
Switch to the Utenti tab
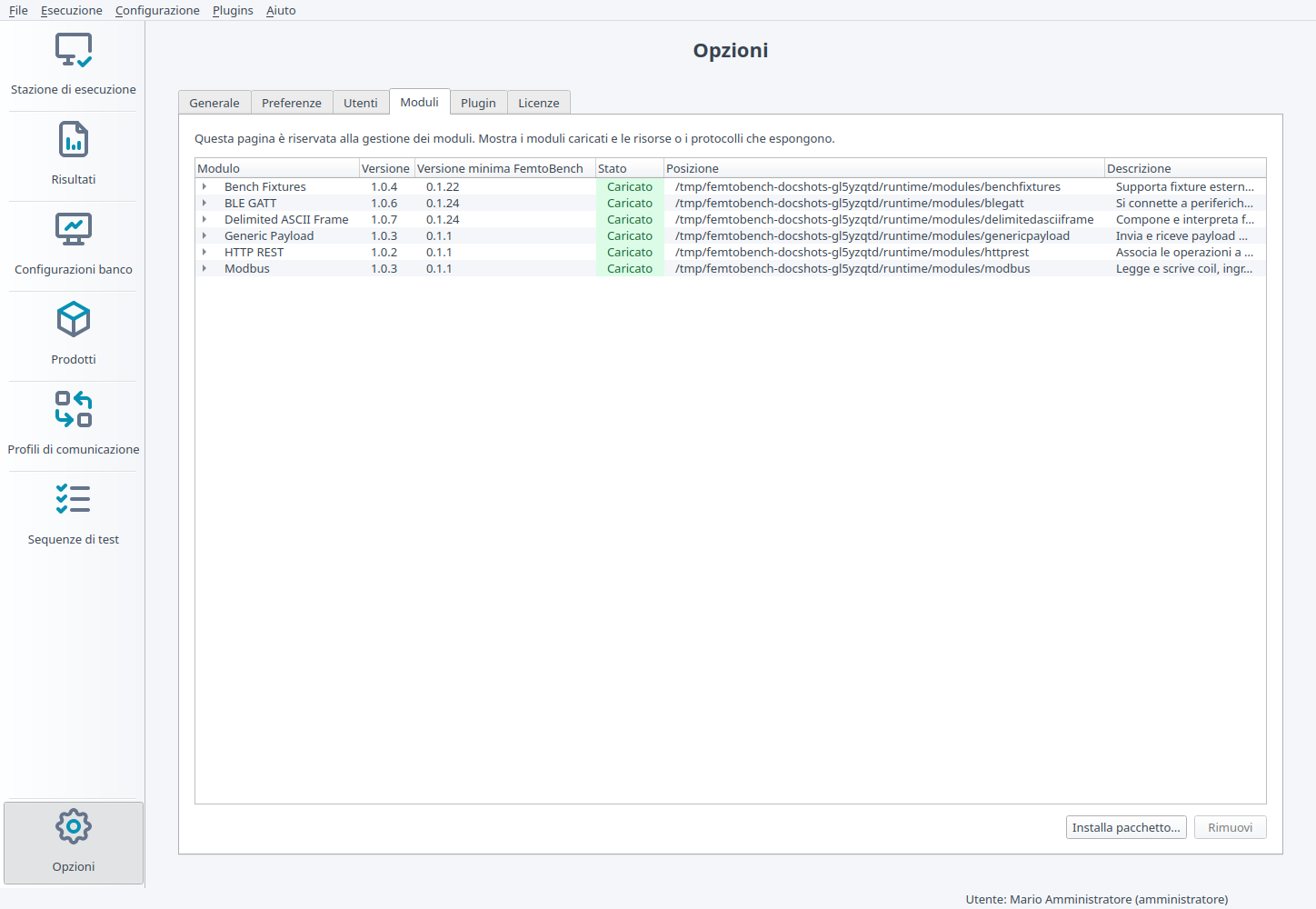[x=361, y=103]
